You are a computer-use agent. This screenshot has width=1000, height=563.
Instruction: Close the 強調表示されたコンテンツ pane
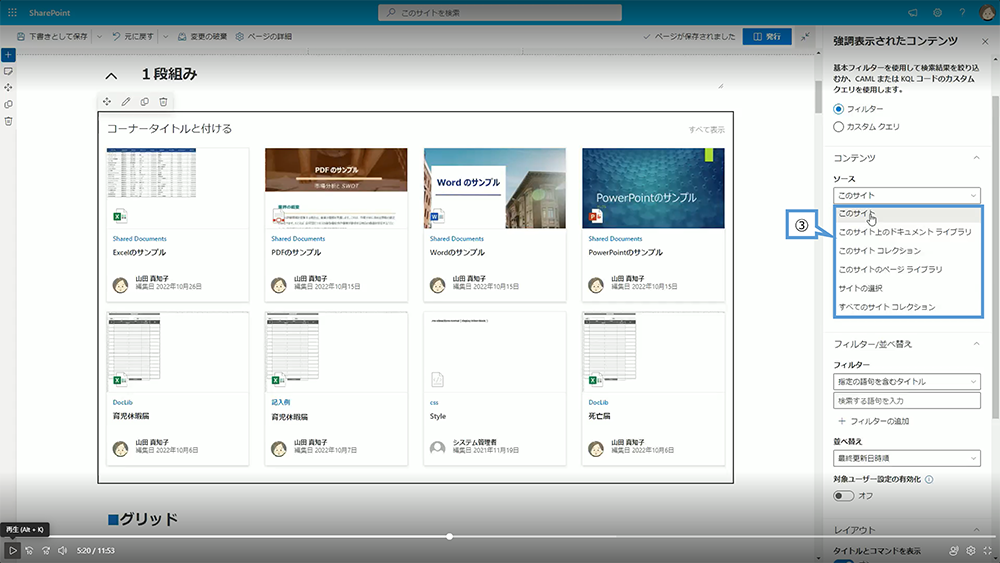coord(985,41)
